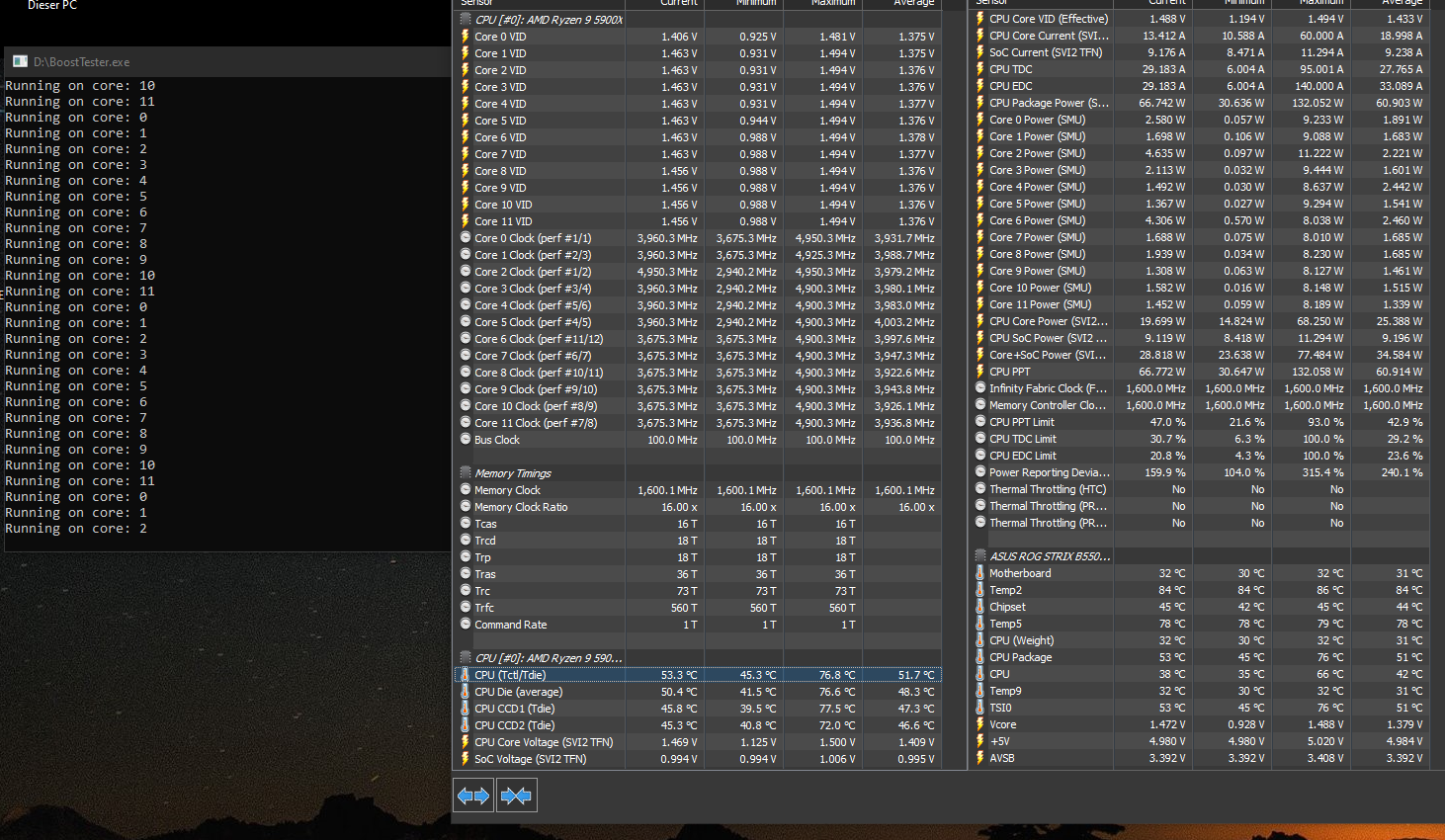1445x840 pixels.
Task: Select the Core 6 Clock (perf #11/12) row
Action: coord(698,339)
